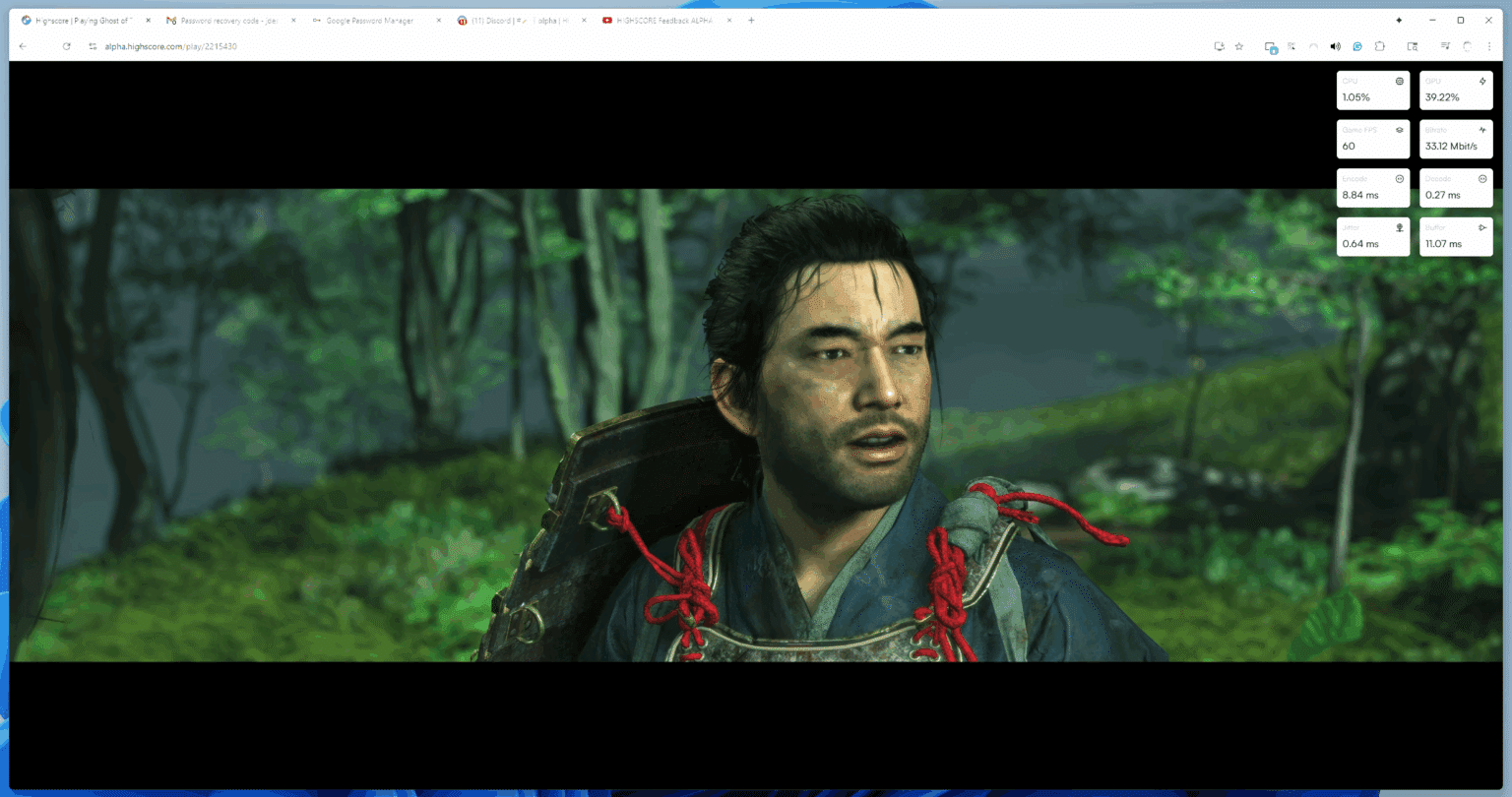View site information for alpha.highscore.com
This screenshot has height=797, width=1512.
click(x=93, y=46)
